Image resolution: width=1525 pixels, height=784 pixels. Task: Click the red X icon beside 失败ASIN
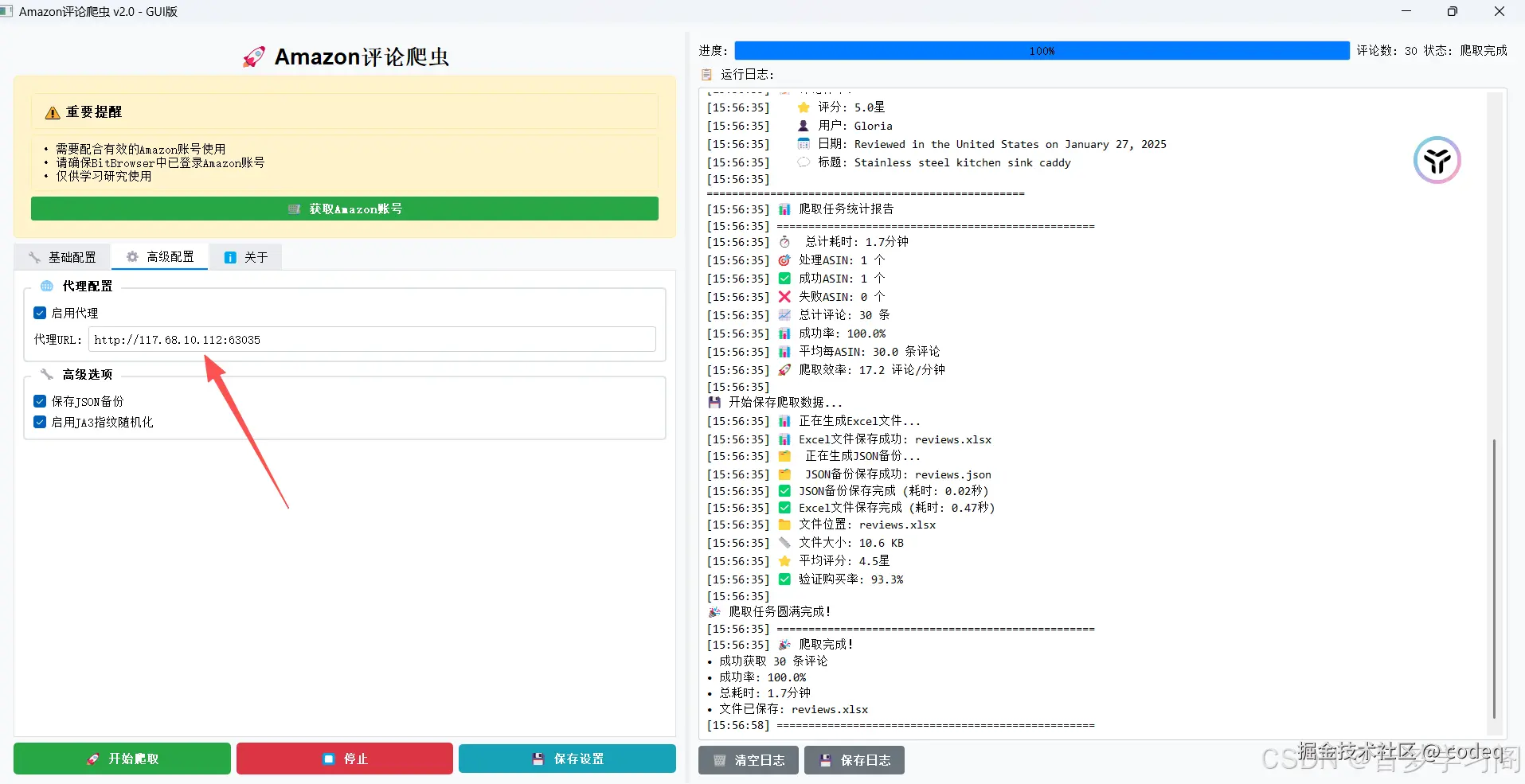click(784, 297)
